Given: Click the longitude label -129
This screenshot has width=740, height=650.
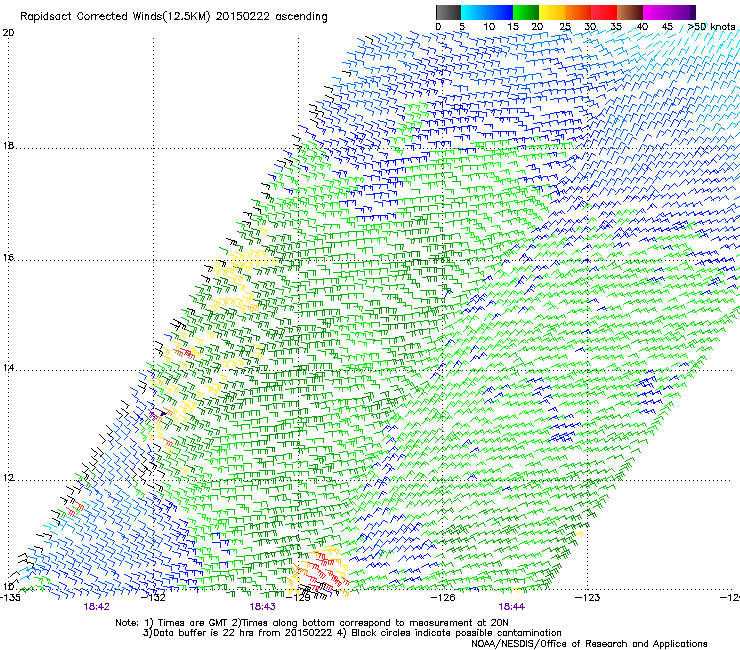Looking at the screenshot, I should point(300,598).
